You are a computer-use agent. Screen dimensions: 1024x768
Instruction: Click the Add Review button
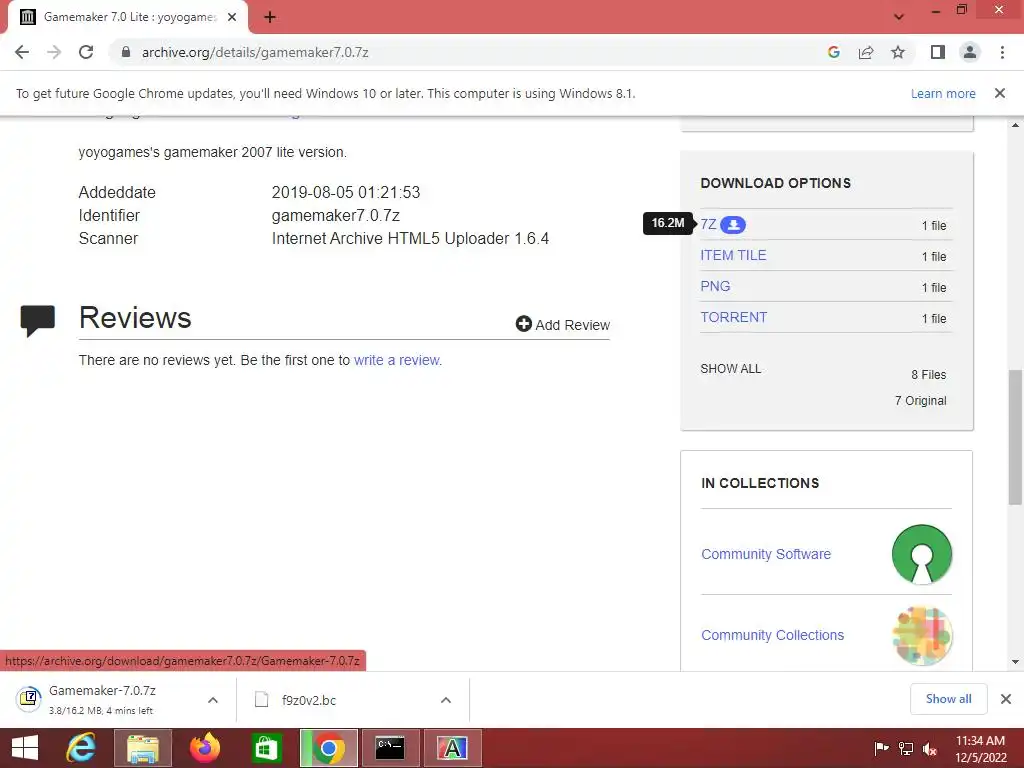[x=562, y=325]
